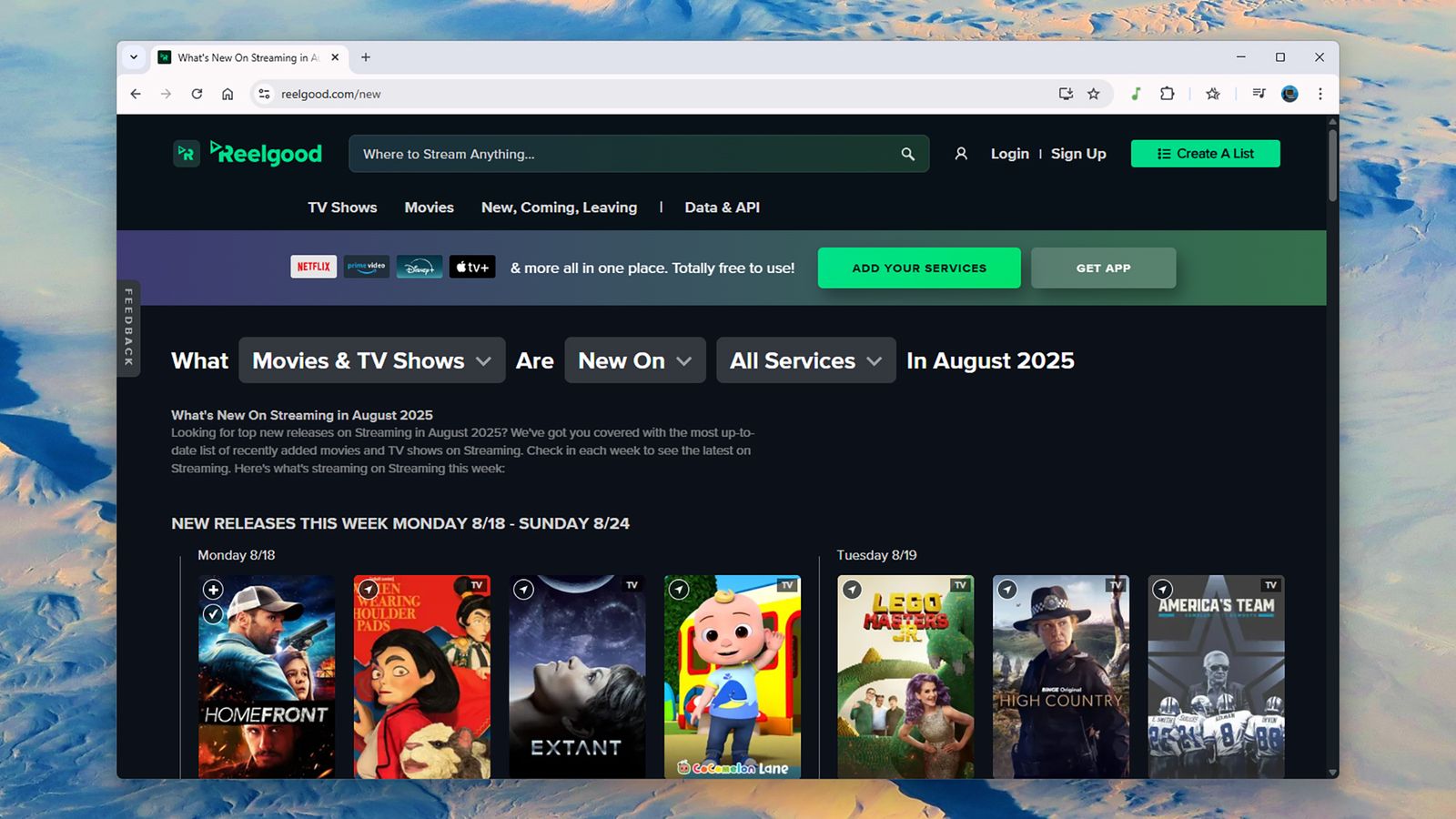
Task: Click the page's vertical scrollbar
Action: point(1332,166)
